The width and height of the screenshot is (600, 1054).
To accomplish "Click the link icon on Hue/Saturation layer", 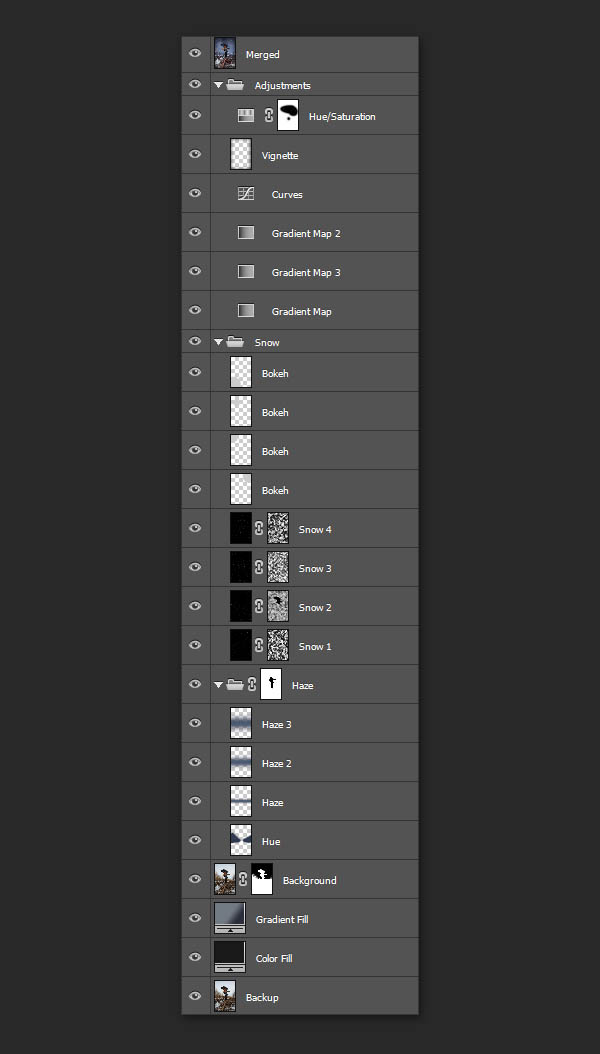I will point(268,116).
